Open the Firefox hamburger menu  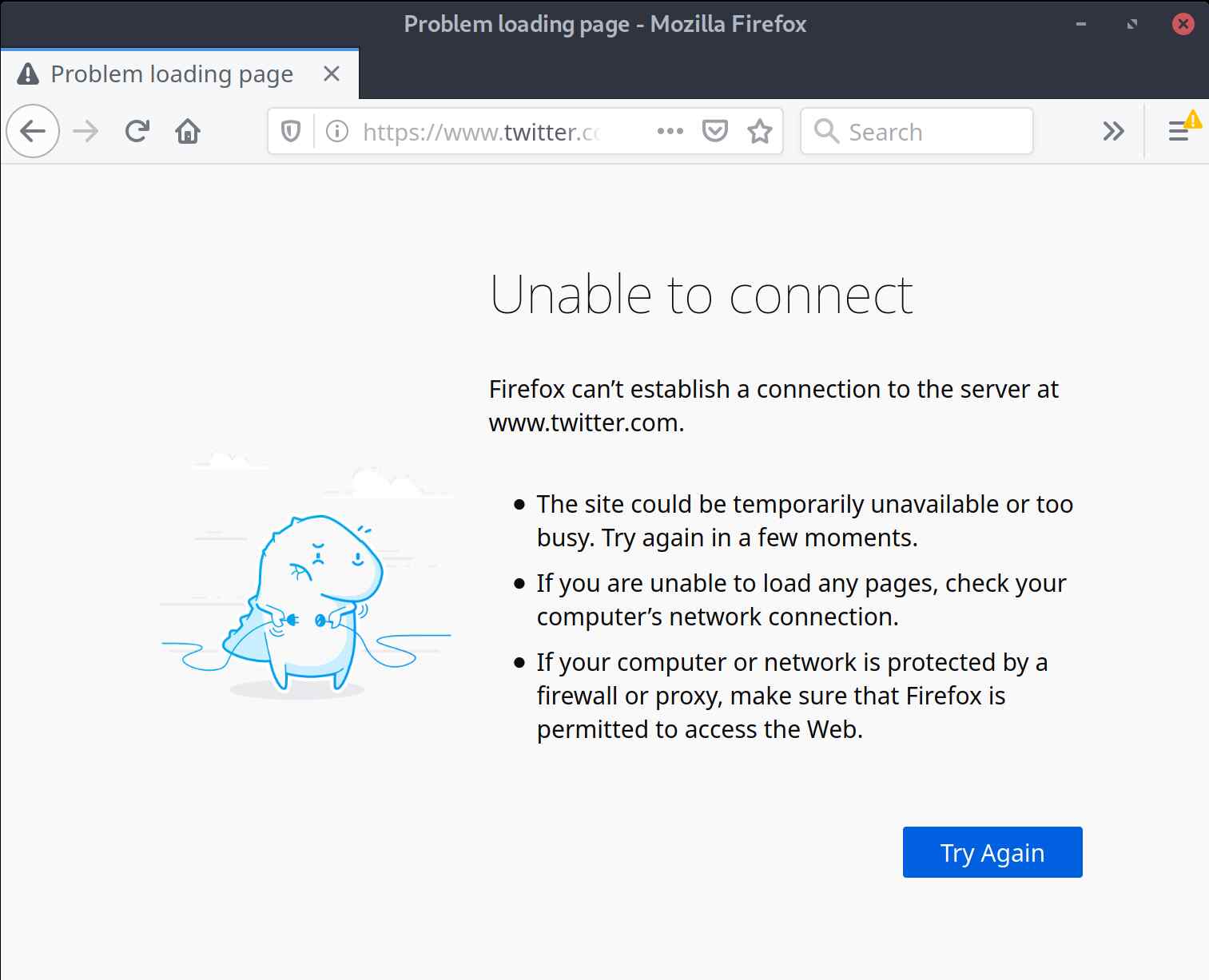[1179, 131]
